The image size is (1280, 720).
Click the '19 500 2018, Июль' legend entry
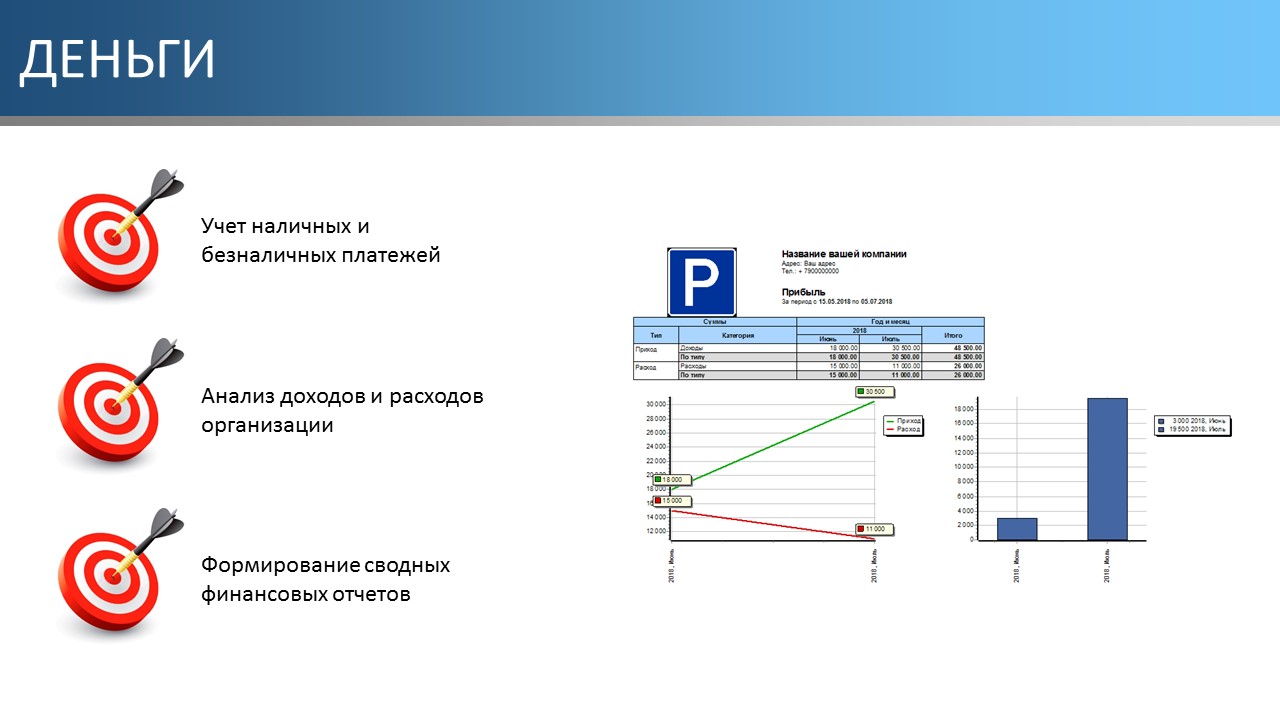pos(1191,430)
